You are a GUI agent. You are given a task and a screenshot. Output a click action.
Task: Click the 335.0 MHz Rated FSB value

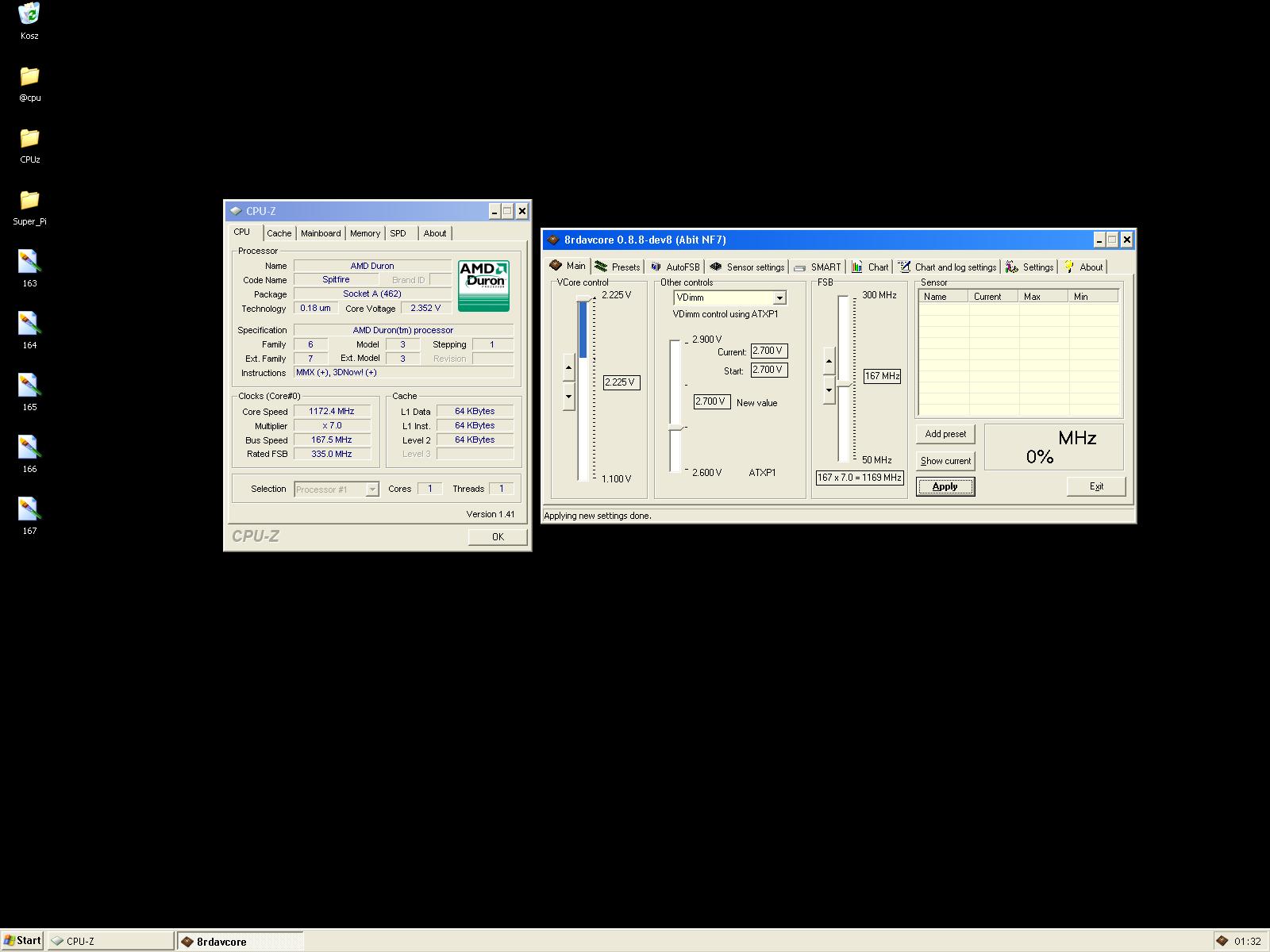tap(332, 455)
